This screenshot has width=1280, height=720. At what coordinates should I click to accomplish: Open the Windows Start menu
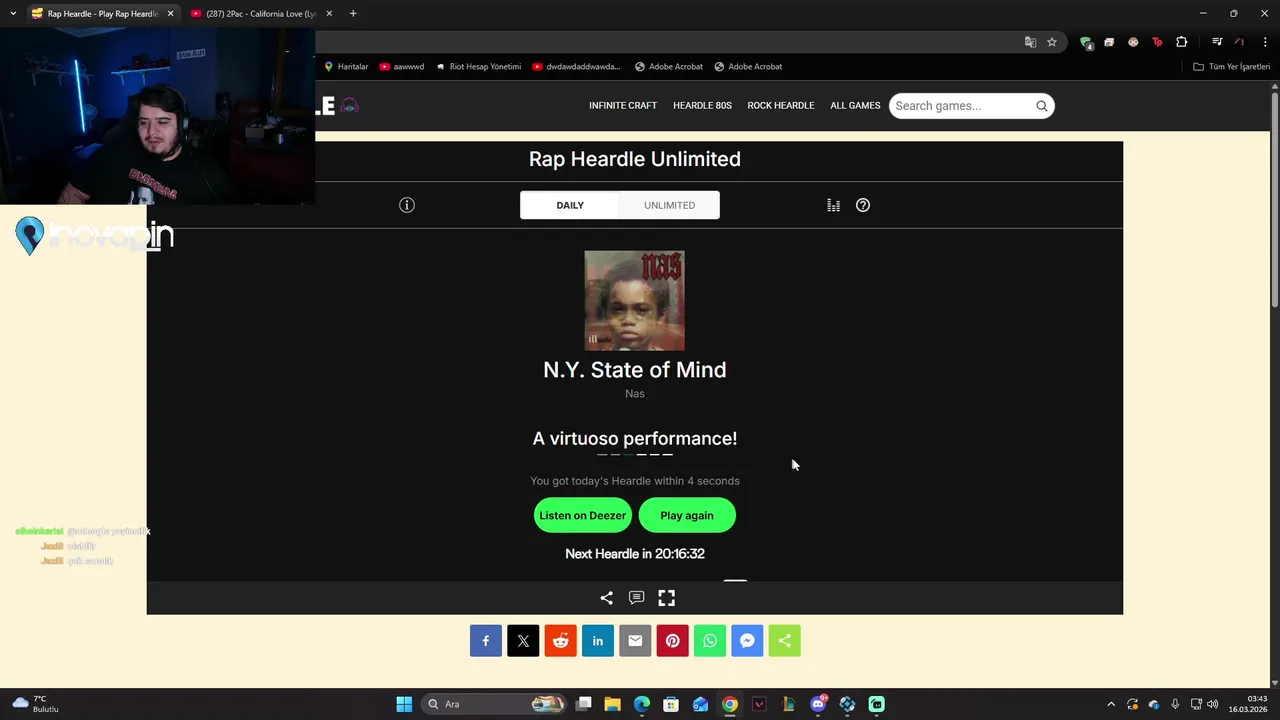tap(404, 704)
